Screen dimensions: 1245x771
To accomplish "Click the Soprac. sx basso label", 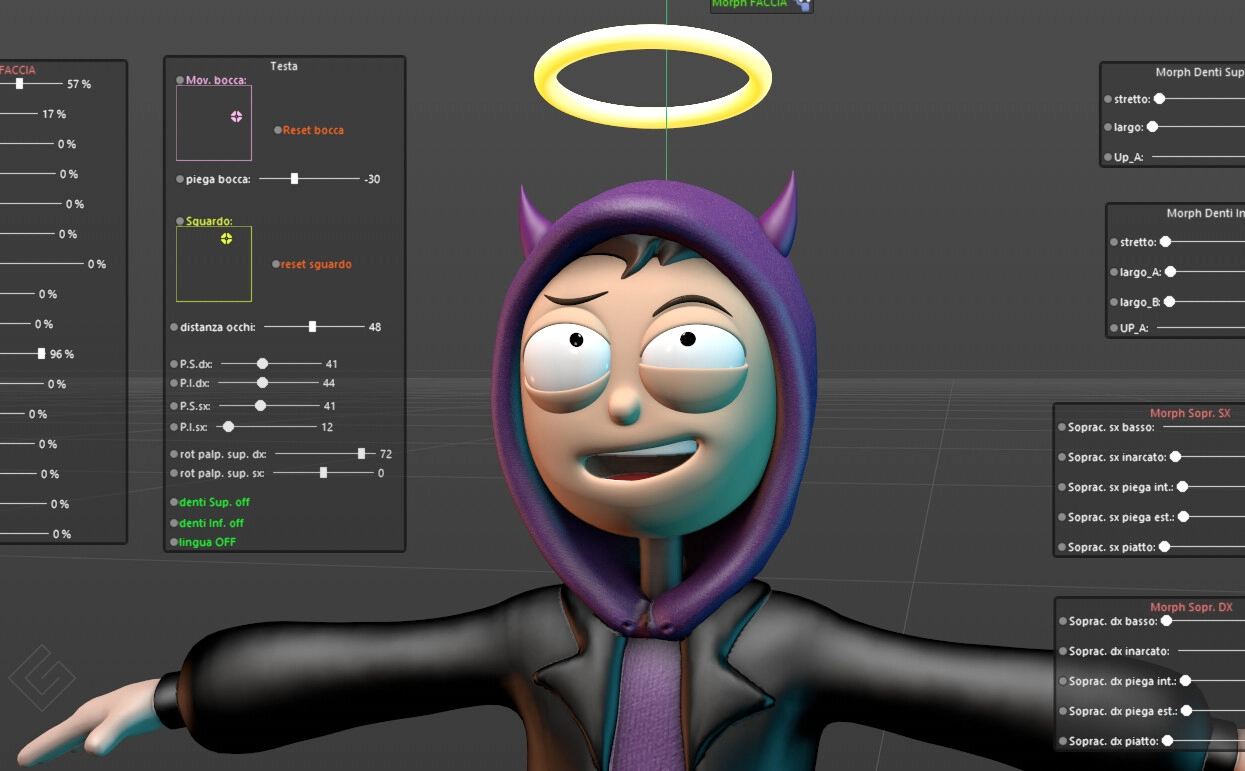I will (x=1111, y=427).
